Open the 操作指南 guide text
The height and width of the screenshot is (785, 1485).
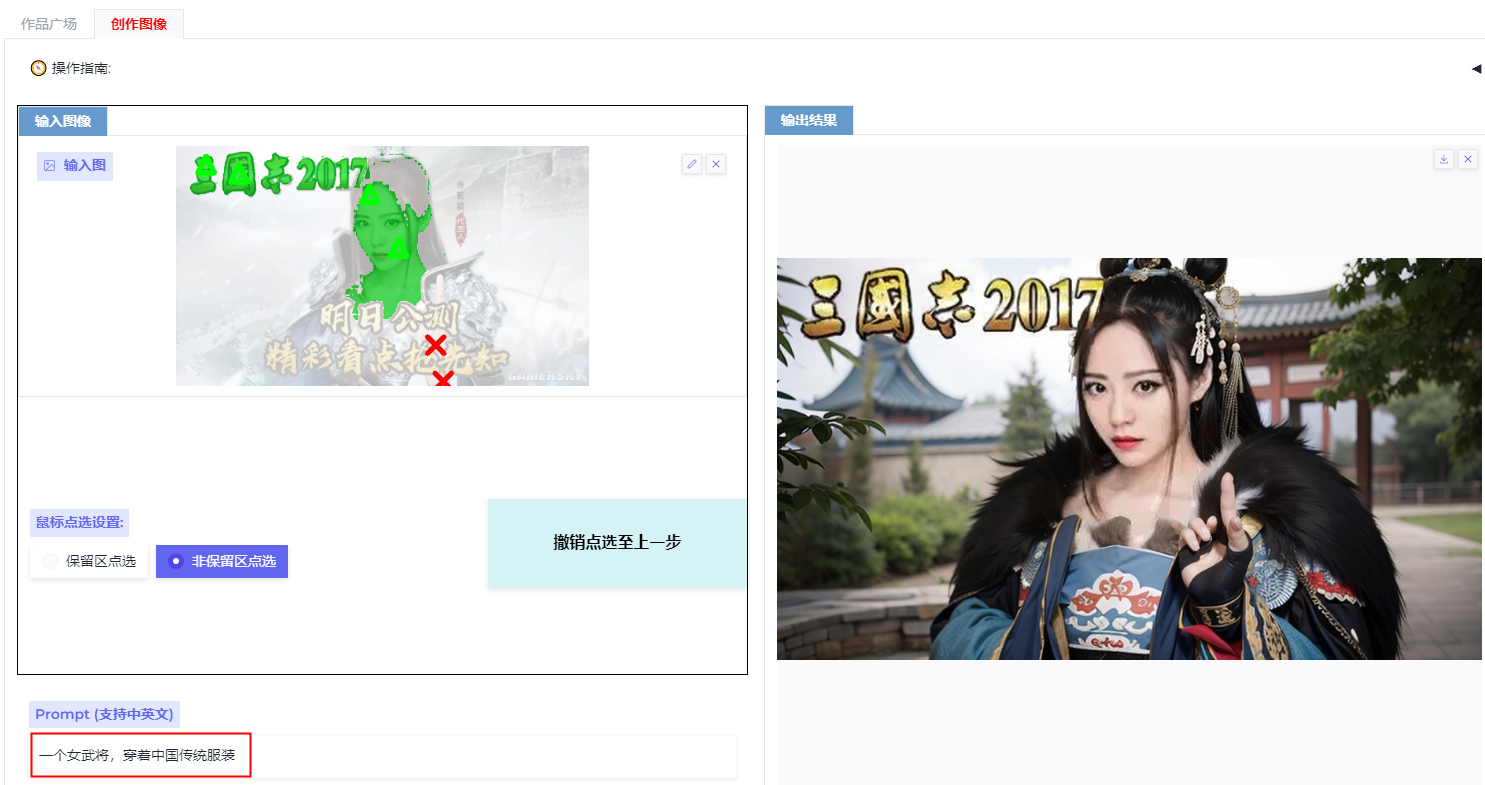tap(81, 68)
